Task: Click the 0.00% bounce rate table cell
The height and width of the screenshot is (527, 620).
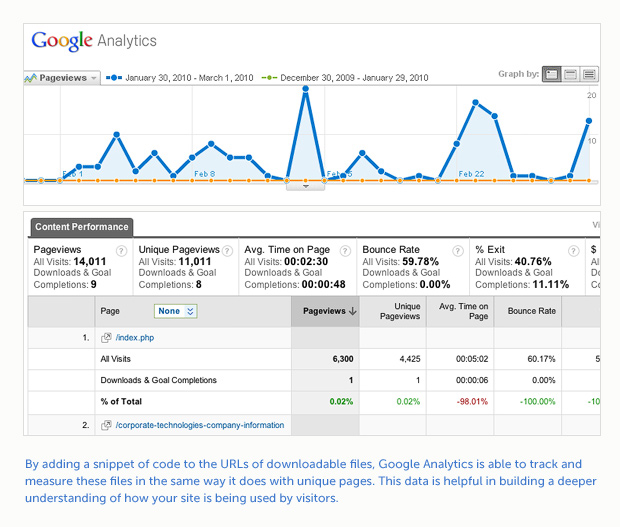Action: (x=544, y=380)
